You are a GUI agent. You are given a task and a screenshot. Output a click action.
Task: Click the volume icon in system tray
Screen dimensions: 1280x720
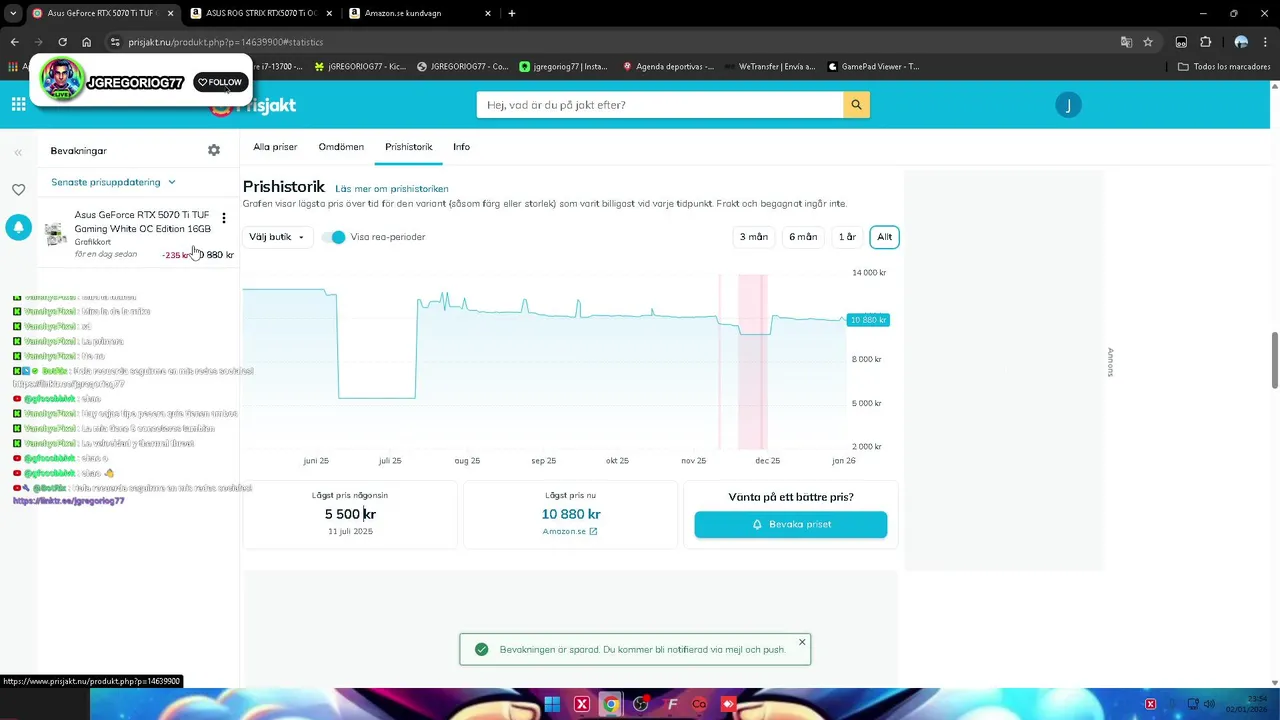coord(1210,704)
